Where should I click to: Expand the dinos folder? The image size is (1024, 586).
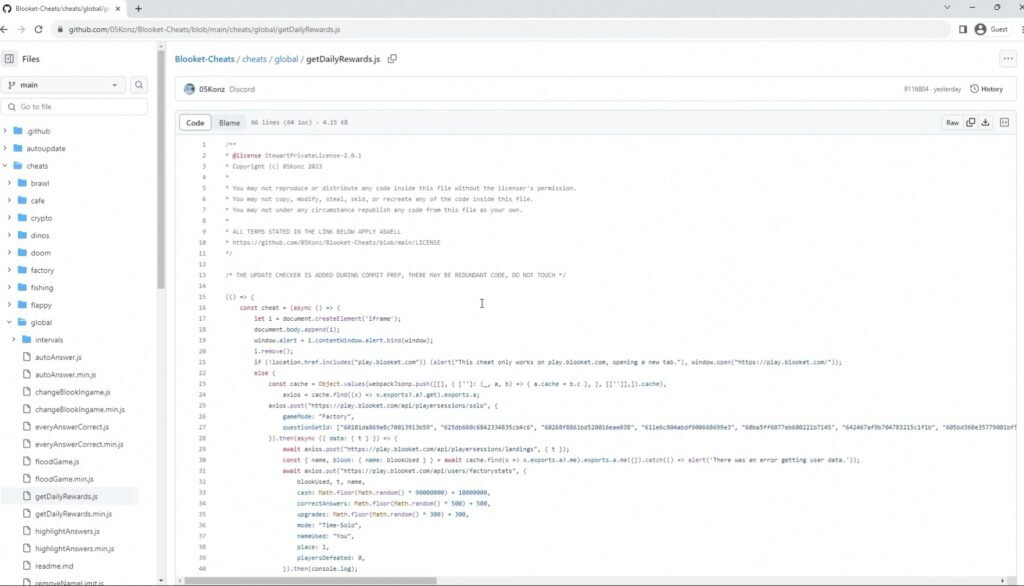tap(9, 235)
